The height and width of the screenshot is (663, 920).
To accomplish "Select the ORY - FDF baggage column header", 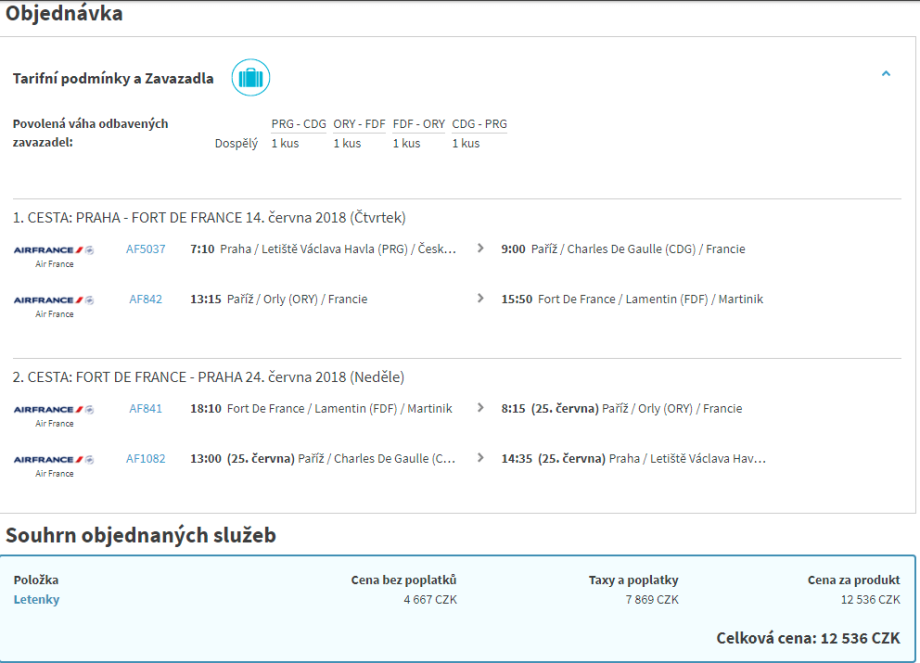I will (x=359, y=124).
